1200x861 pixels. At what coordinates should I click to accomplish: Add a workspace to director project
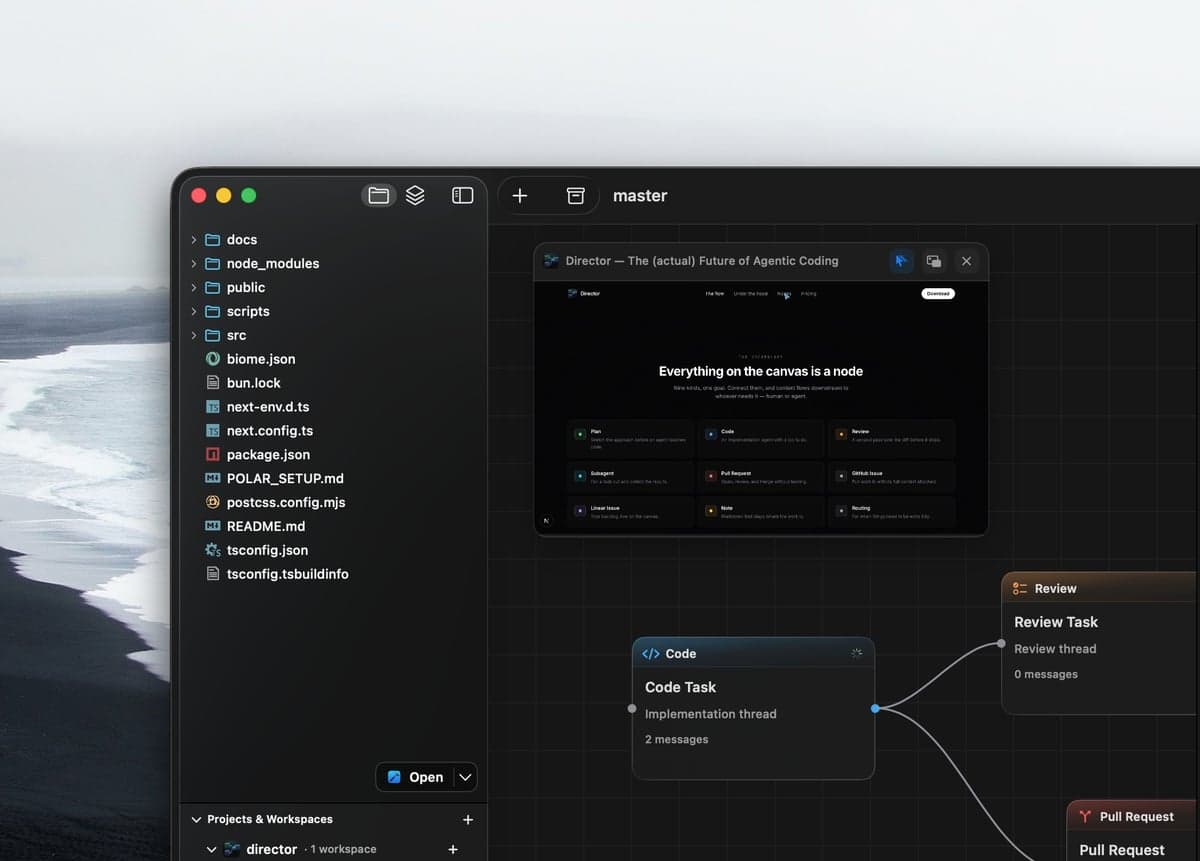[452, 850]
